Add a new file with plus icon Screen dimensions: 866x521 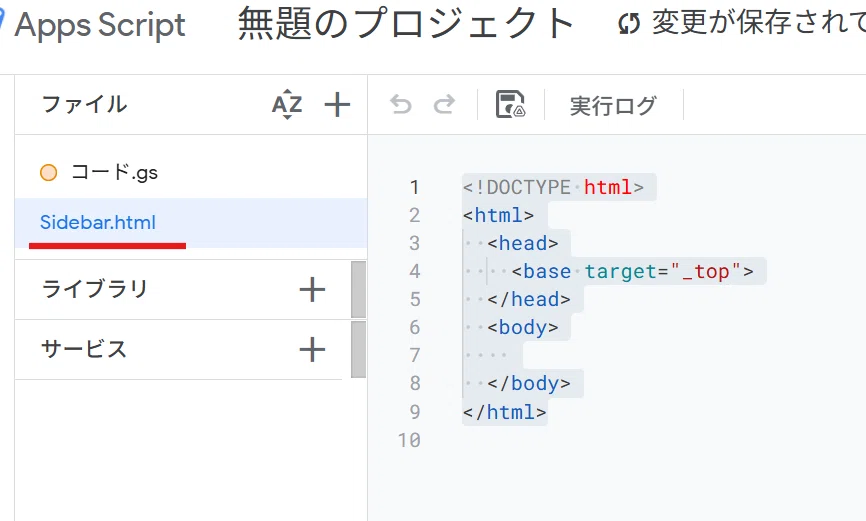(337, 104)
